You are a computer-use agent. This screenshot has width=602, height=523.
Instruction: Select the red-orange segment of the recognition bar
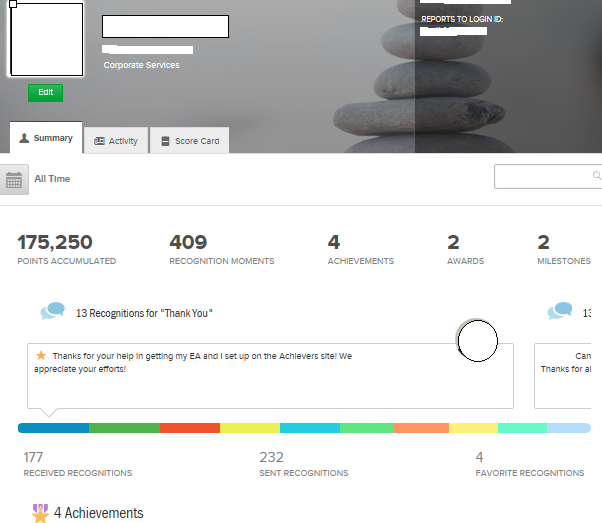pos(189,428)
